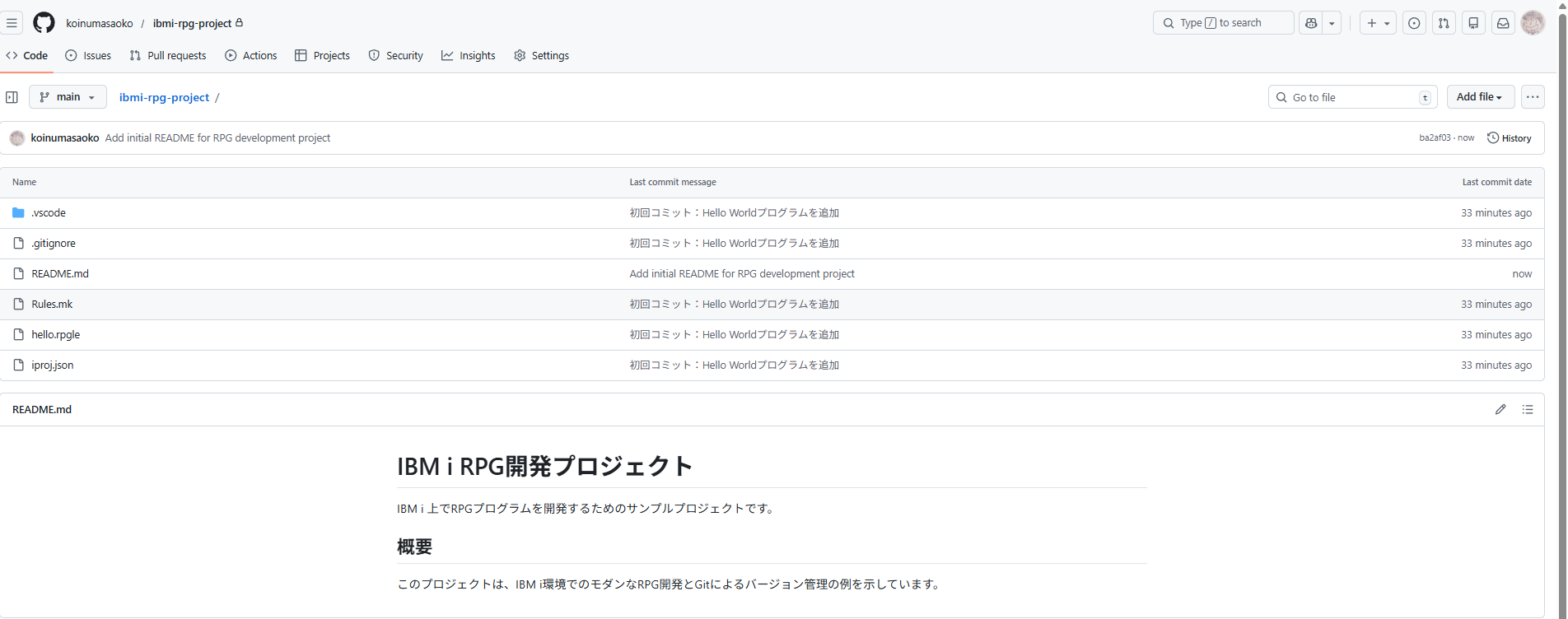
Task: Open the hamburger navigation menu
Action: point(12,23)
